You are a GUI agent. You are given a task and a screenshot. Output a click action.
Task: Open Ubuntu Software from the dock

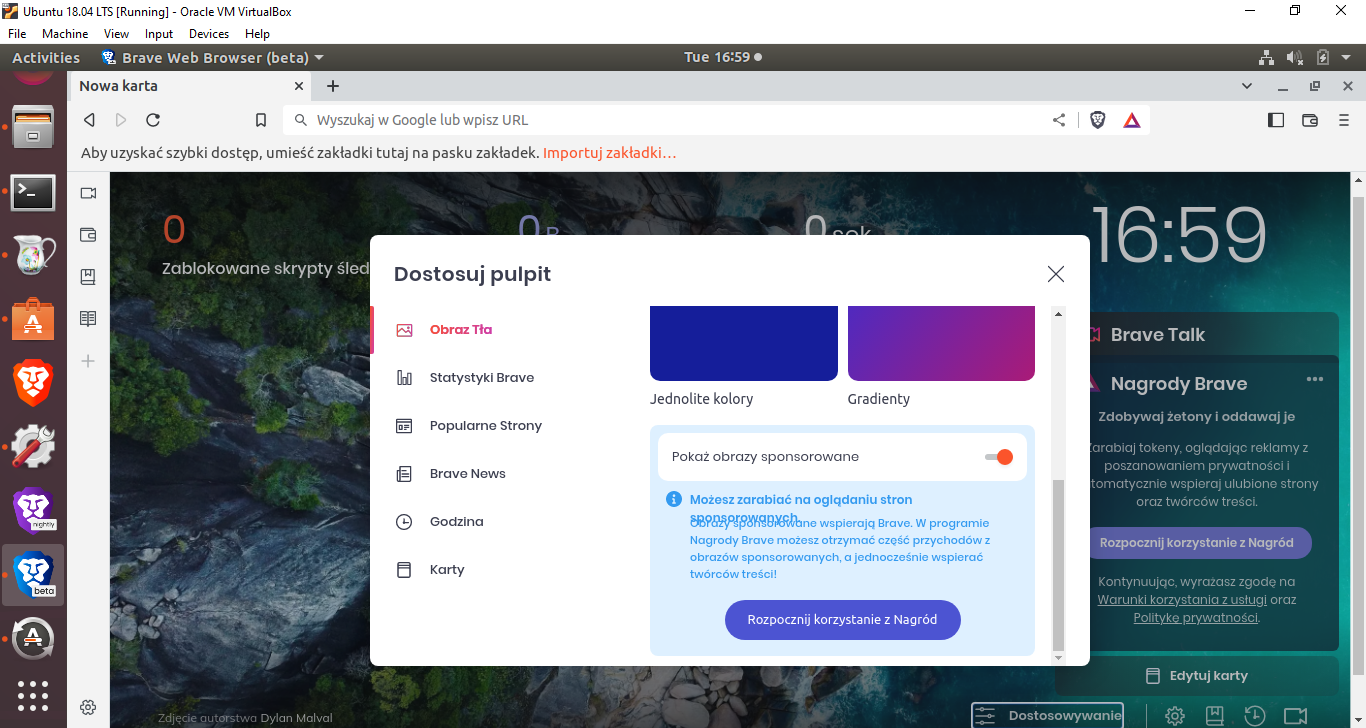33,320
